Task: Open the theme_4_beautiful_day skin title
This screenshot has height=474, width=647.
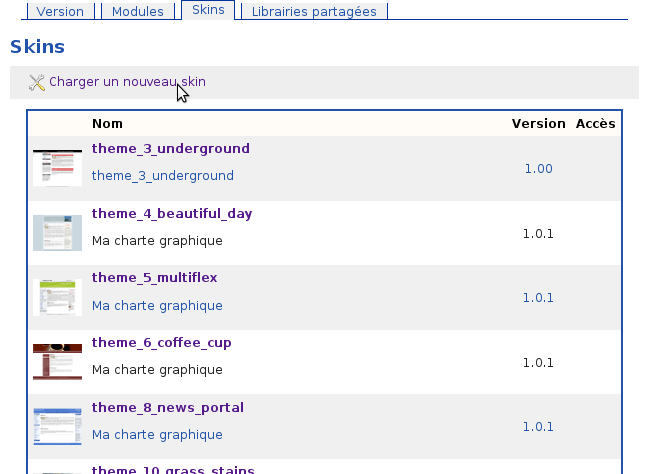Action: pos(171,213)
